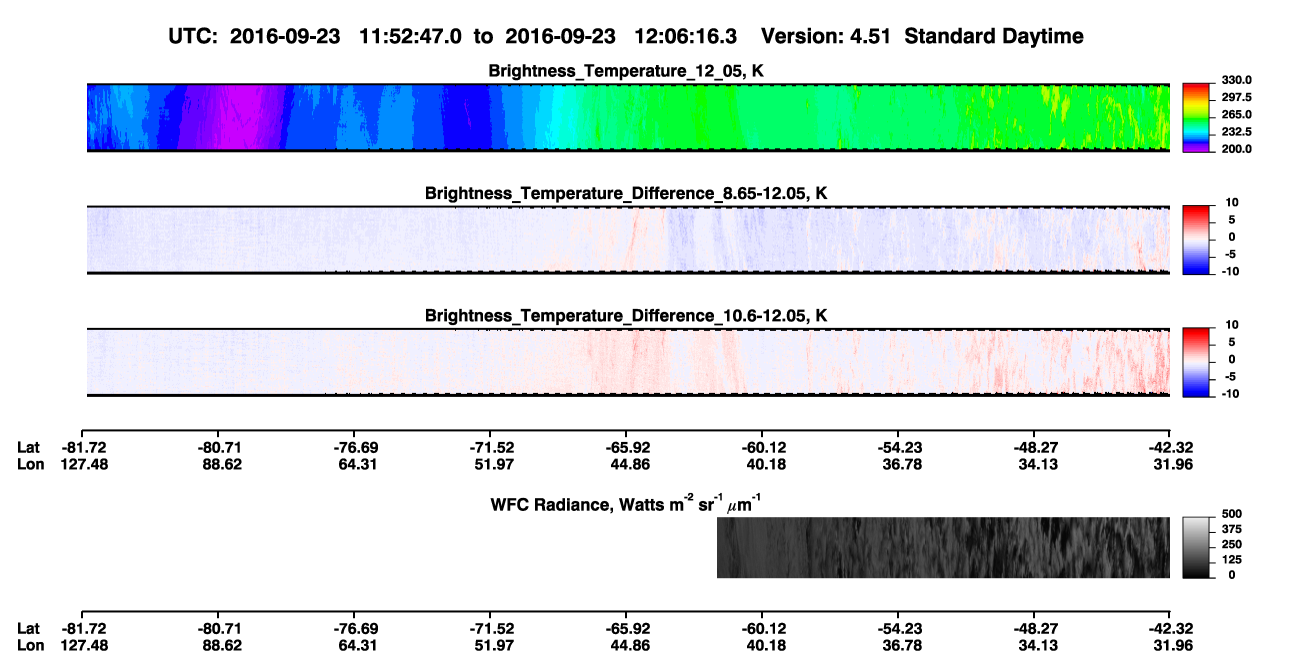Click the 10.6-12.05 red-blue colorbar
This screenshot has height=667, width=1300.
click(1197, 362)
